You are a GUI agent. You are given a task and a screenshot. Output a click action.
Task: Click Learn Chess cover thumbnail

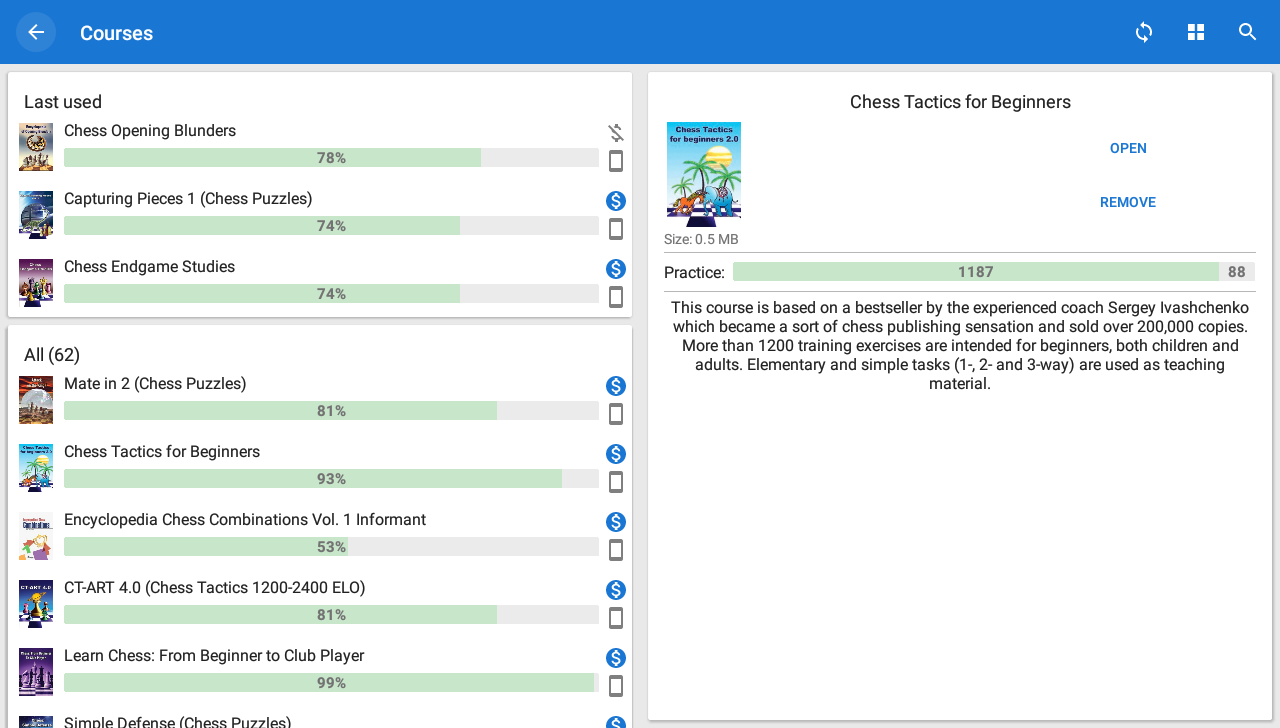(x=36, y=672)
